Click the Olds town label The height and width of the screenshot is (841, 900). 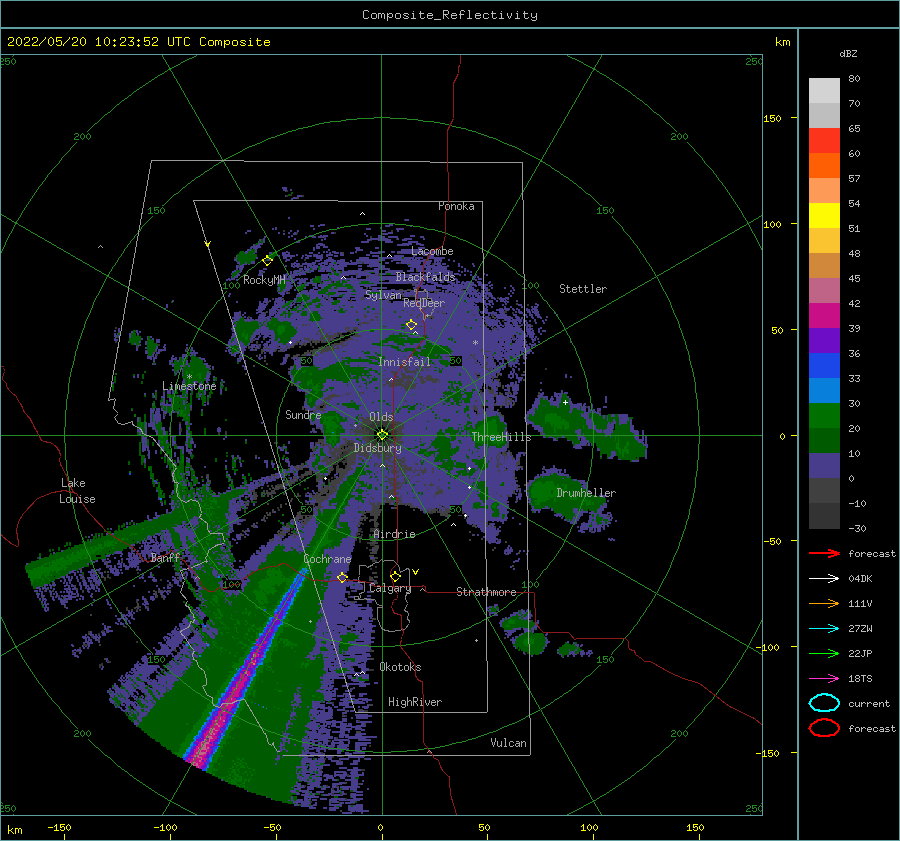pyautogui.click(x=381, y=417)
